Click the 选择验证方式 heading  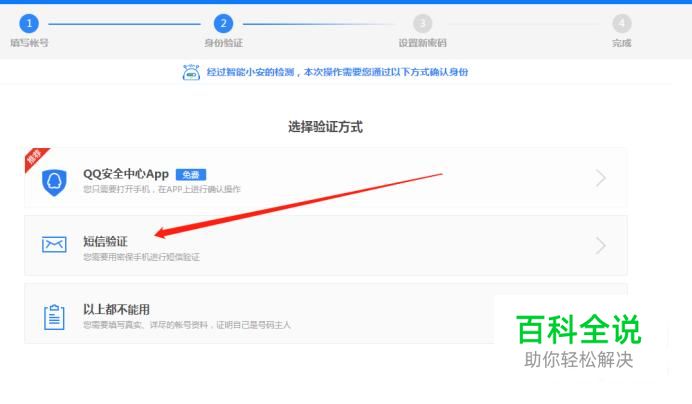click(x=325, y=127)
